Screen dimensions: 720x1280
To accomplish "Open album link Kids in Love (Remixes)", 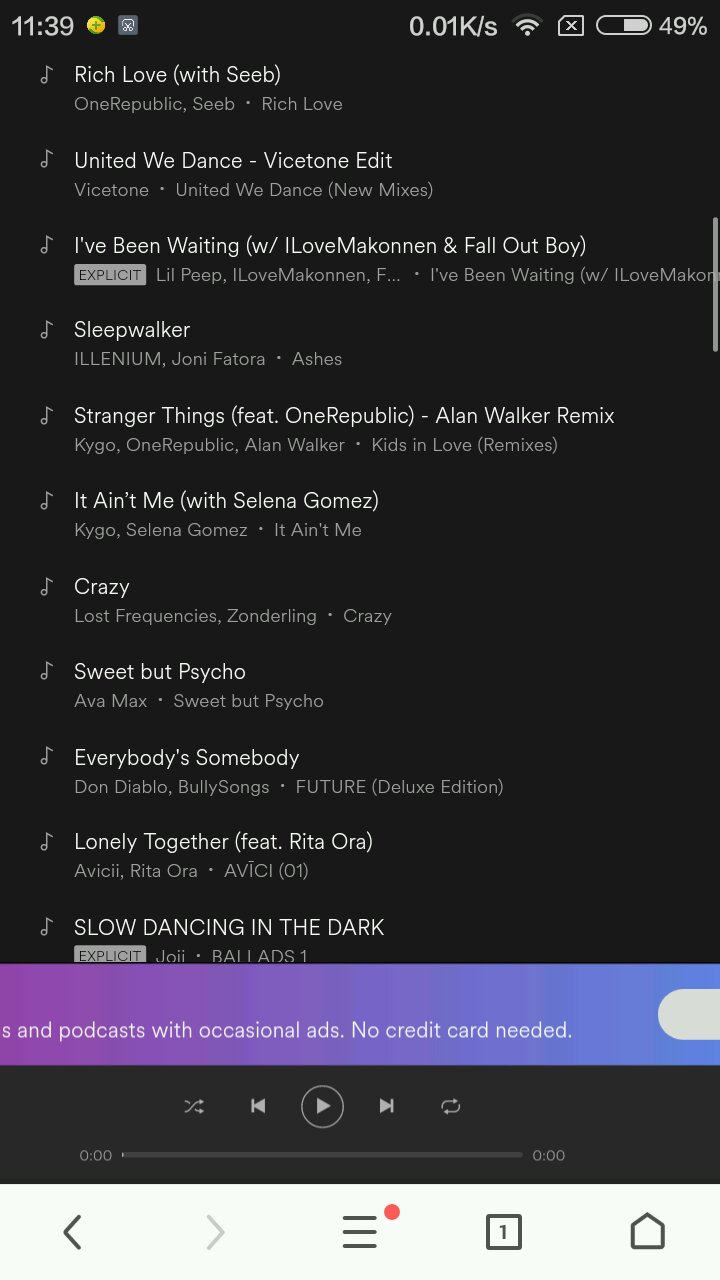I will coord(465,445).
